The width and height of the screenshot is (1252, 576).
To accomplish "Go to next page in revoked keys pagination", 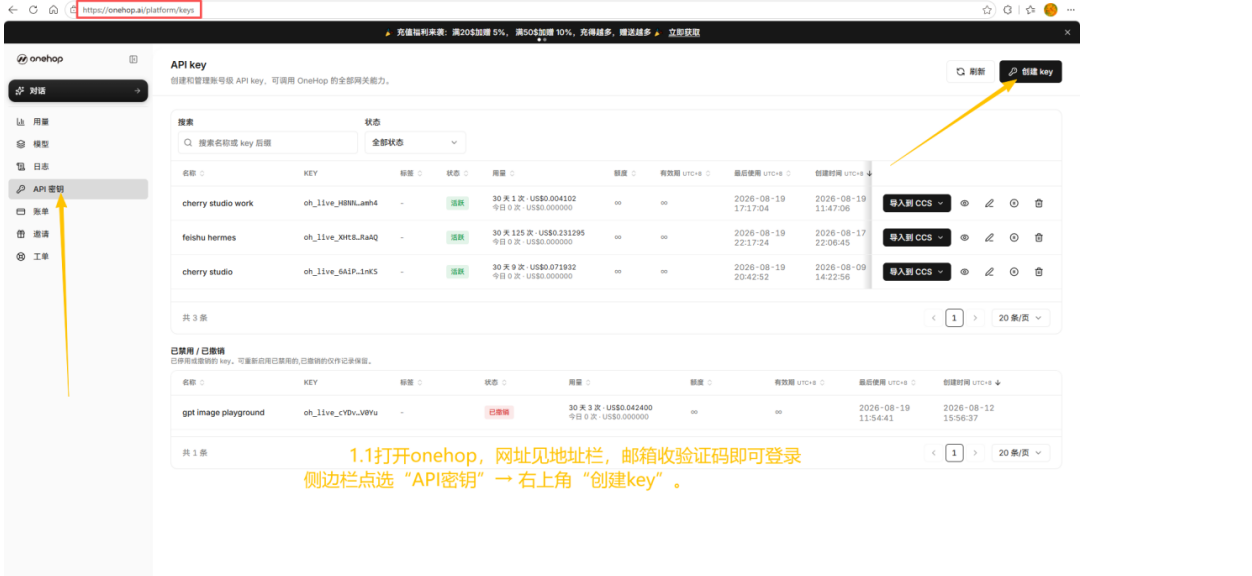I will pos(975,453).
